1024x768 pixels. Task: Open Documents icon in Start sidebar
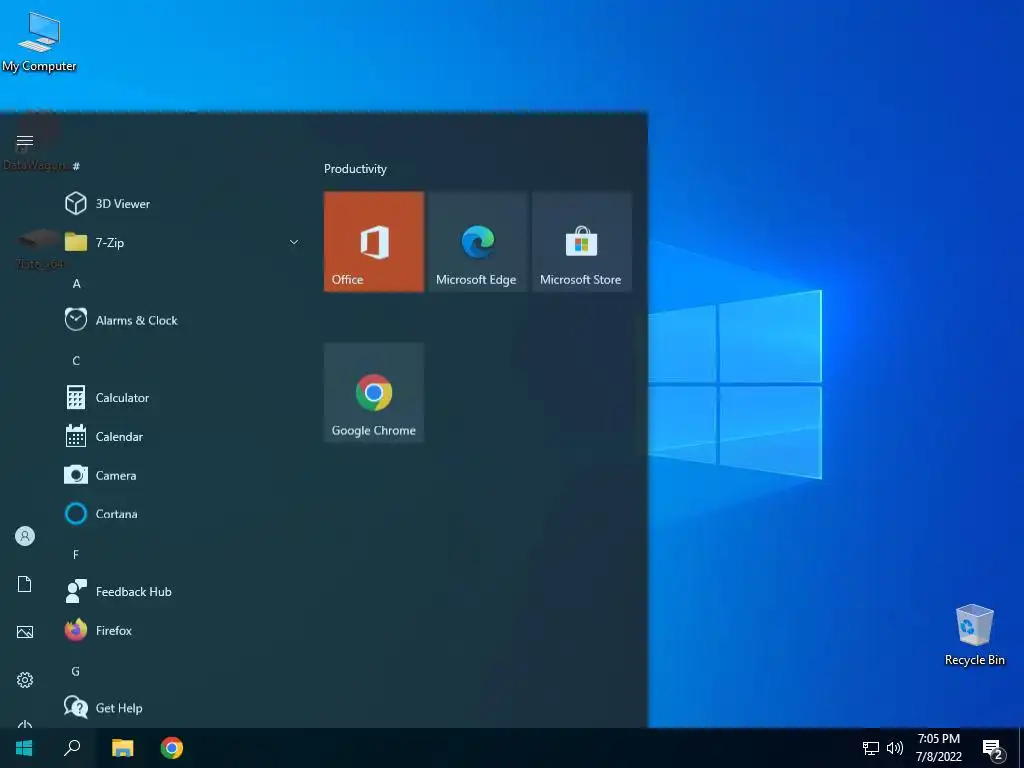point(25,584)
